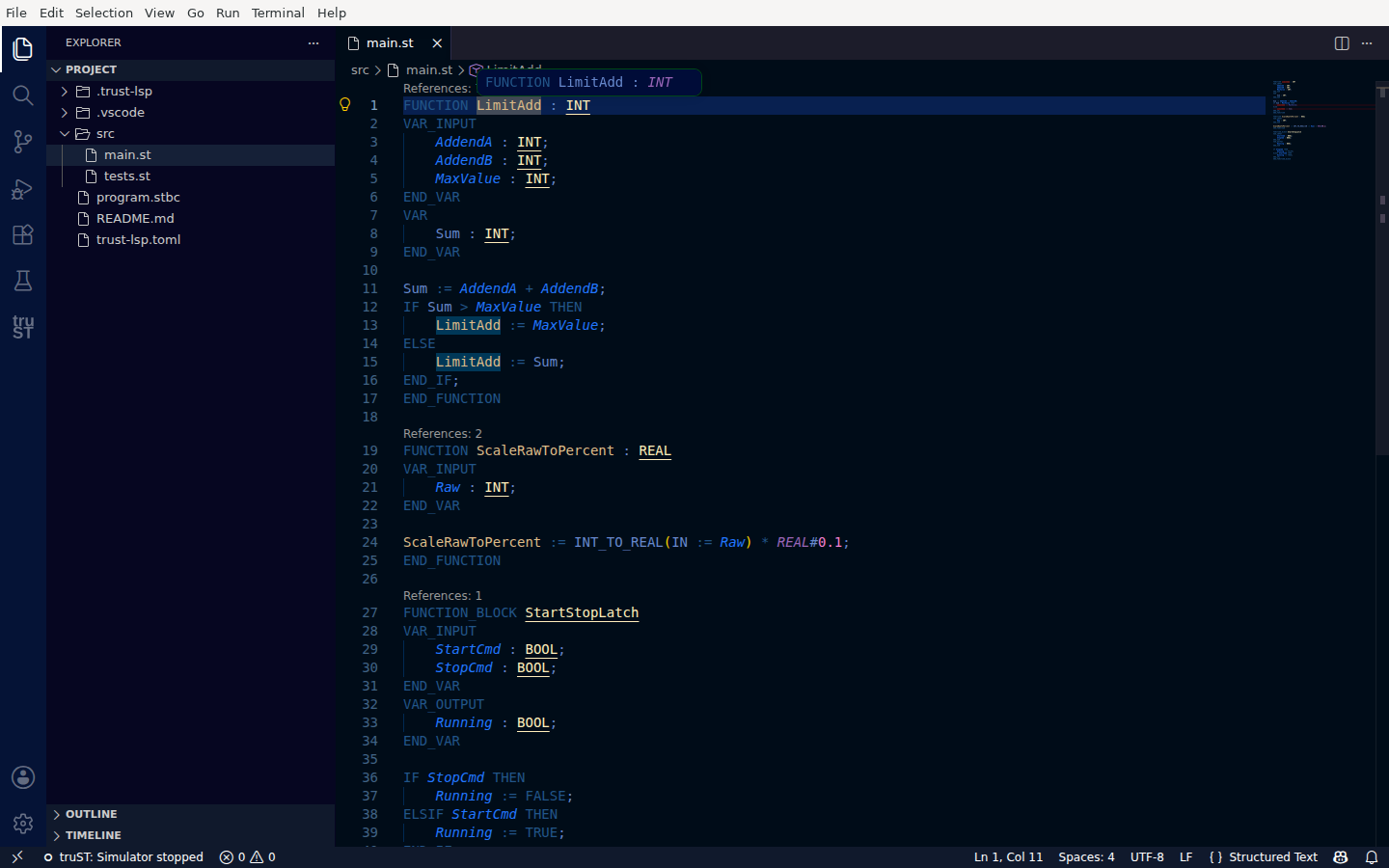
Task: Open the Edit menu
Action: [x=51, y=13]
